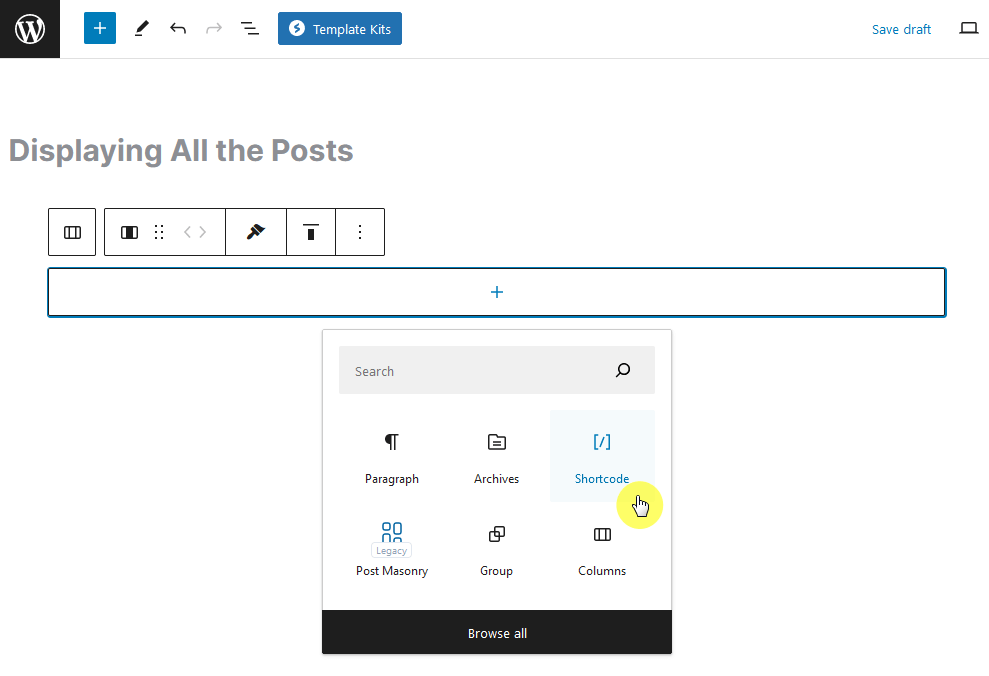Click the plus appender inside the column
This screenshot has width=989, height=676.
pyautogui.click(x=497, y=292)
